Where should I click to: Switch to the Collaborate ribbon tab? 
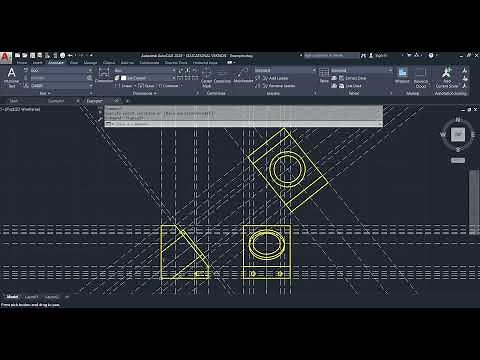coord(149,63)
